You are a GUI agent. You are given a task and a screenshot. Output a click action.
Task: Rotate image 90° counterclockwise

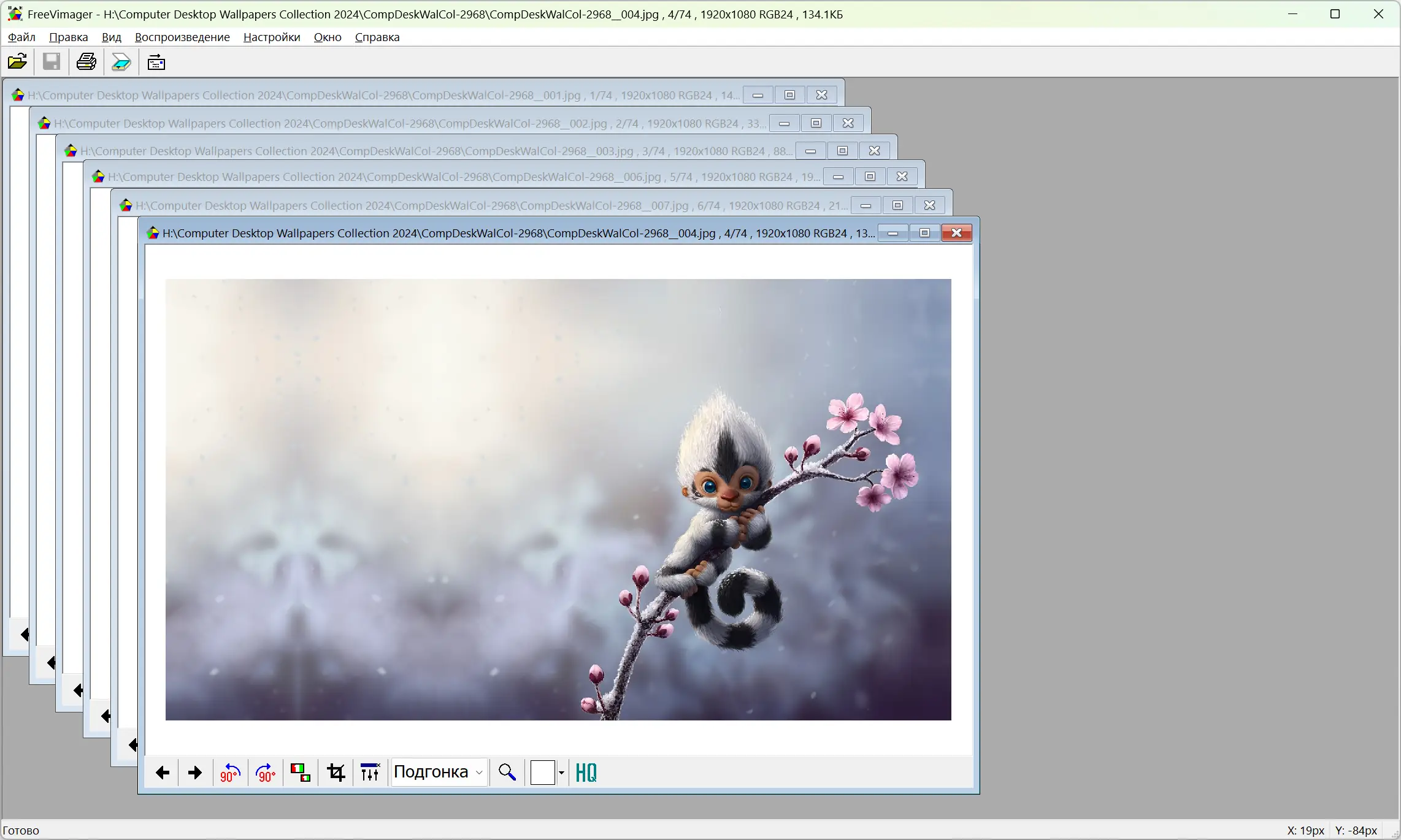pos(230,773)
